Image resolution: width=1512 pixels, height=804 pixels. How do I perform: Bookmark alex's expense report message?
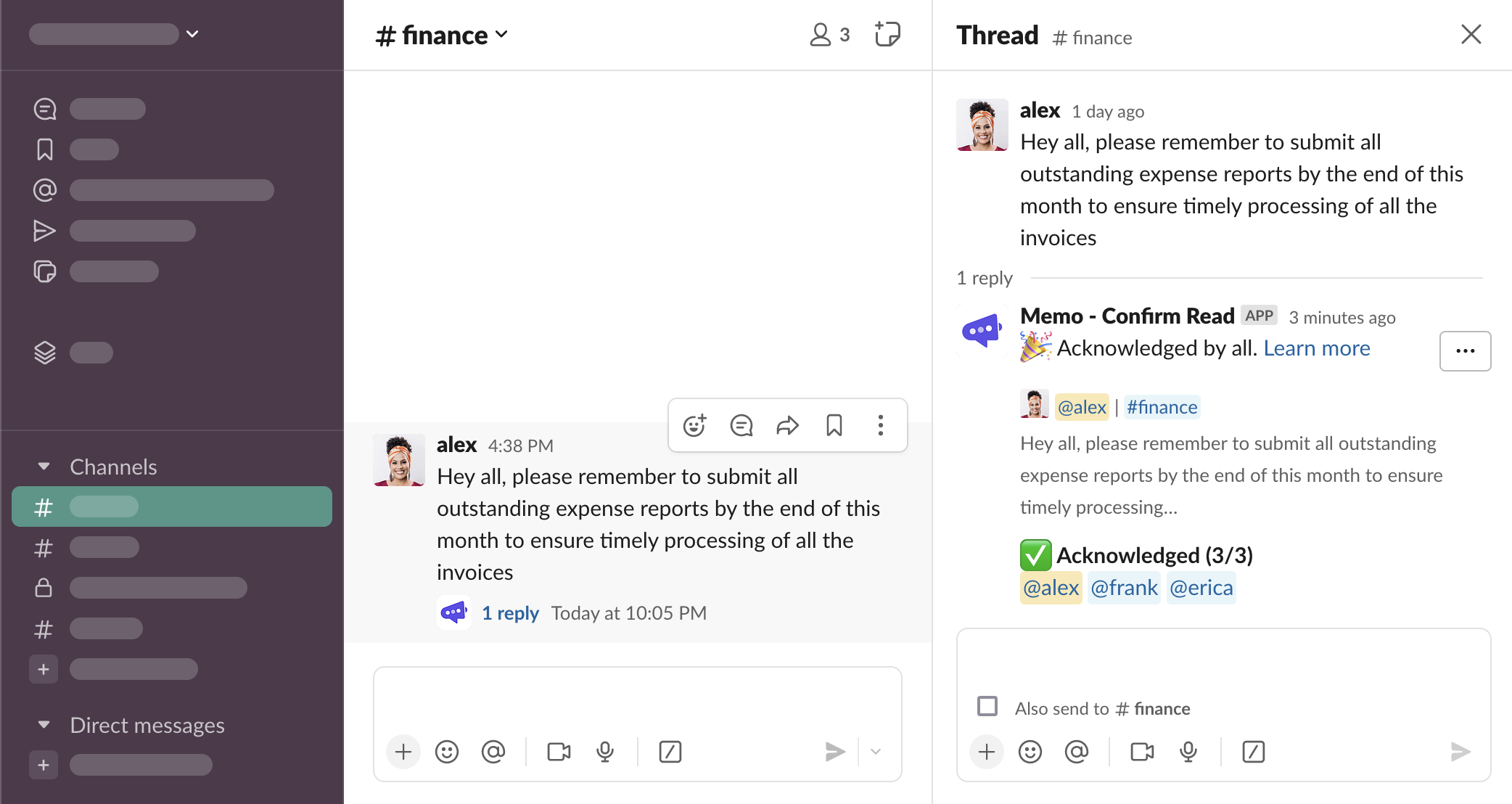point(834,425)
